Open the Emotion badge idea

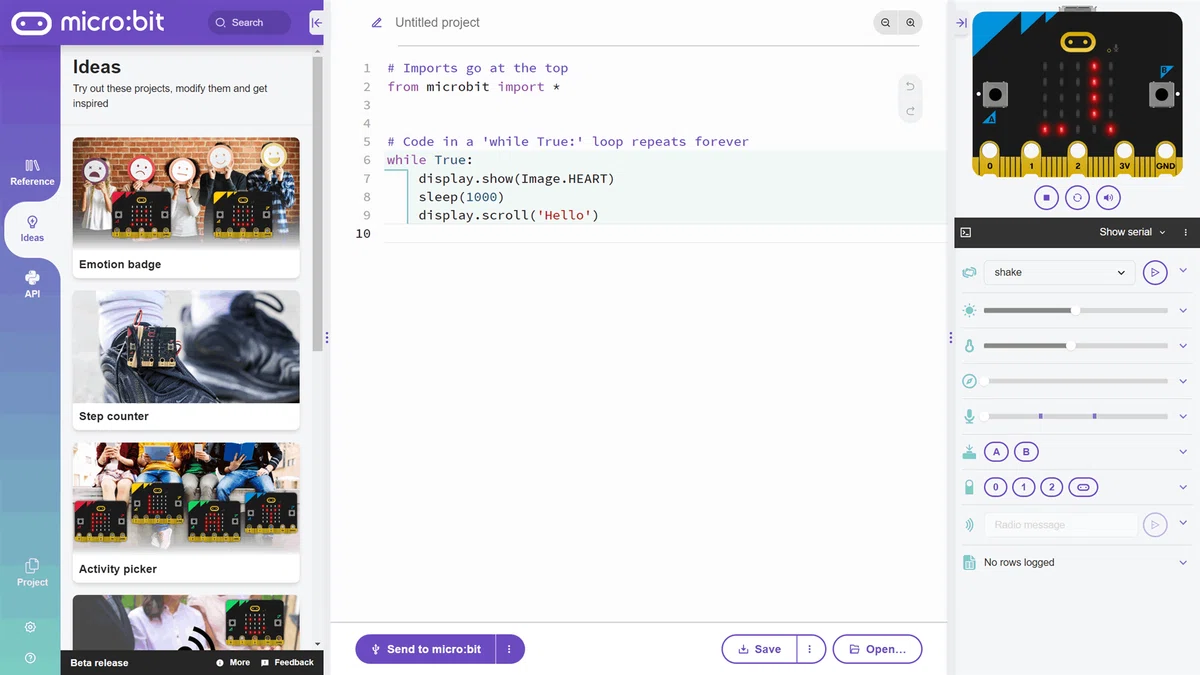[186, 207]
